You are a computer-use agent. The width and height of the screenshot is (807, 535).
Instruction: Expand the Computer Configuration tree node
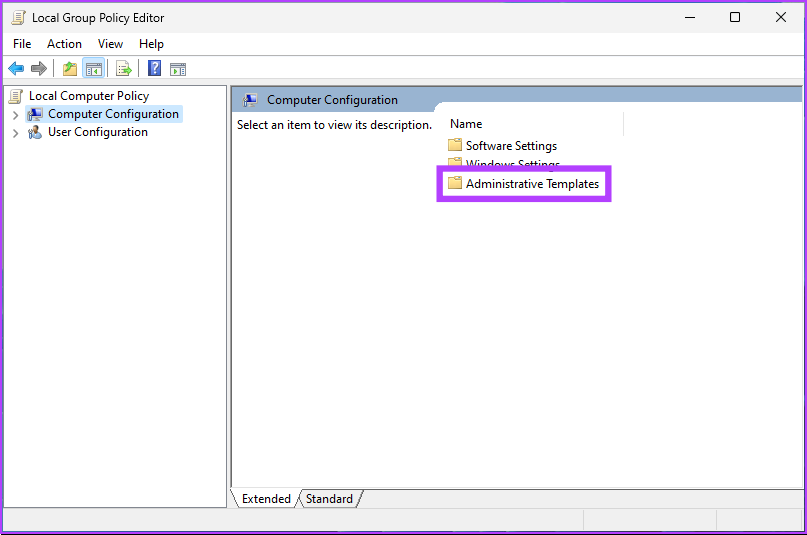pyautogui.click(x=15, y=115)
